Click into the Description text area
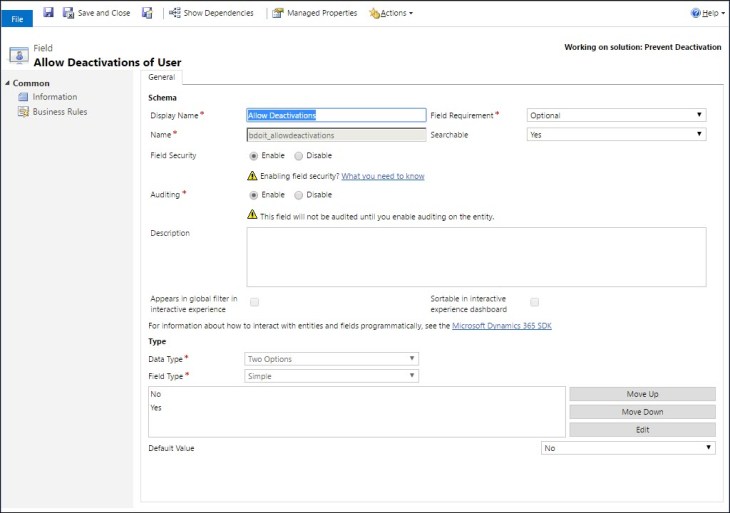The height and width of the screenshot is (513, 730). (476, 257)
